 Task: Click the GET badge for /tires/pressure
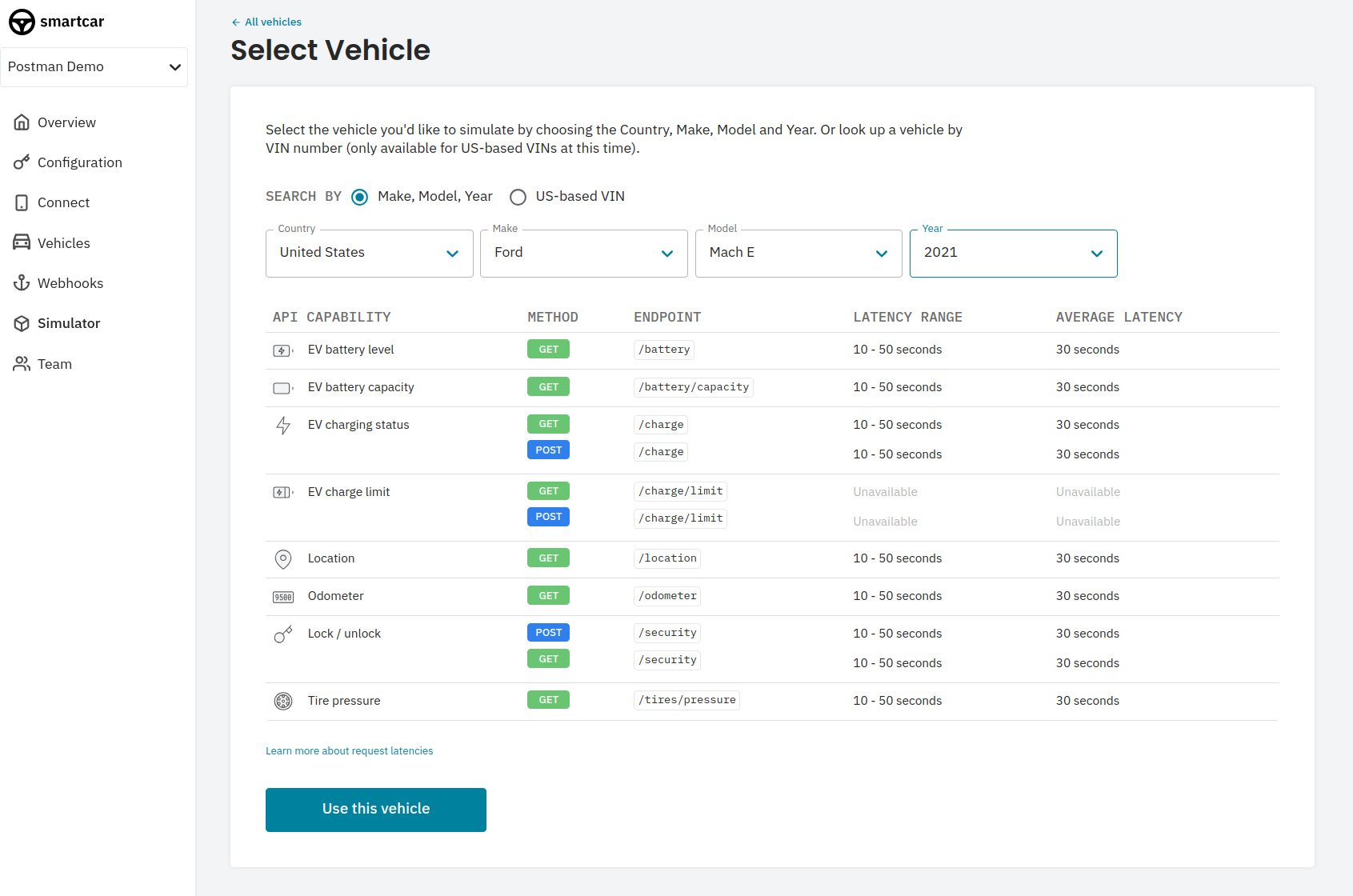tap(548, 699)
